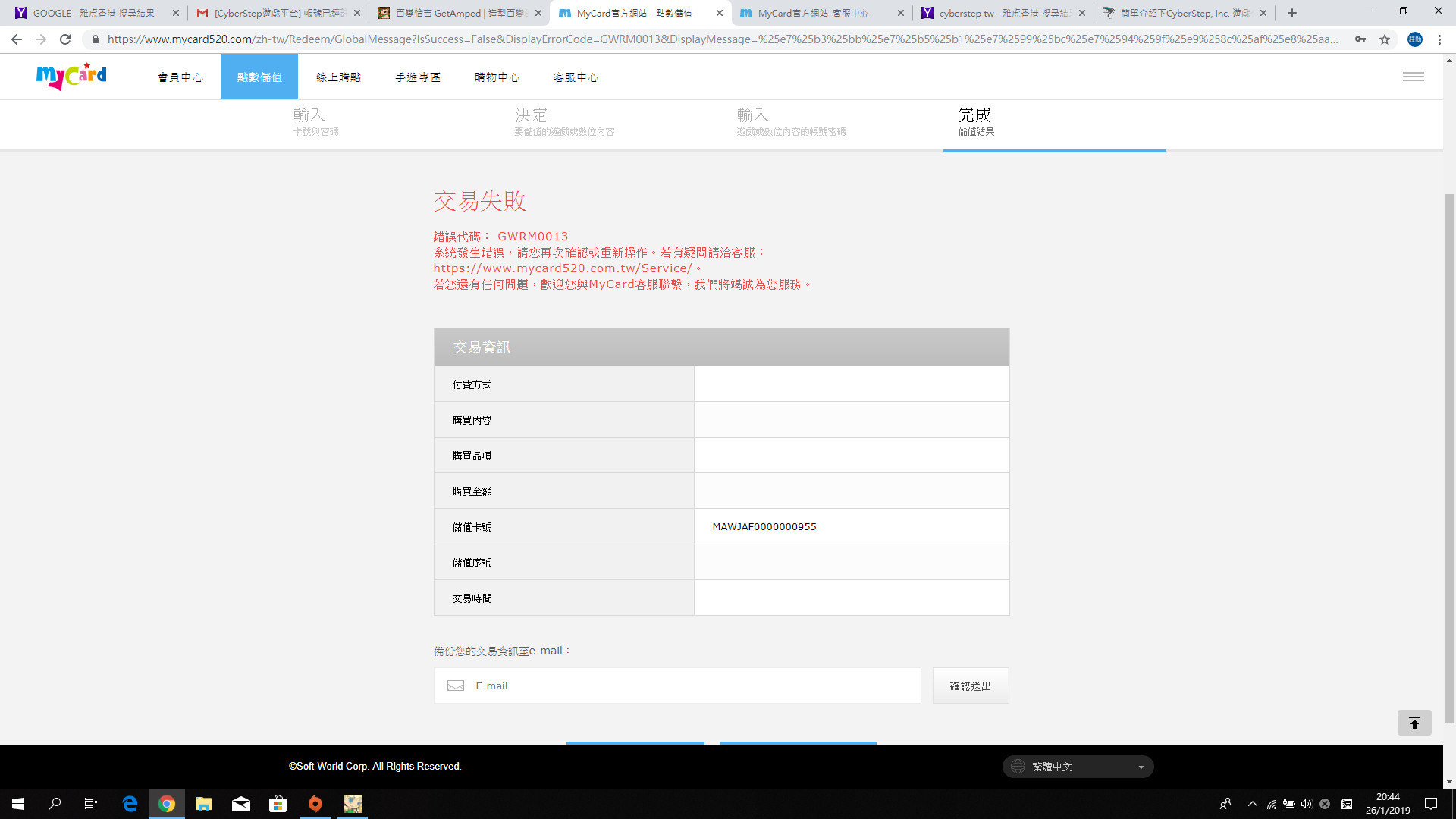The image size is (1456, 819).
Task: Click the page vertical scrollbar
Action: (x=1449, y=455)
